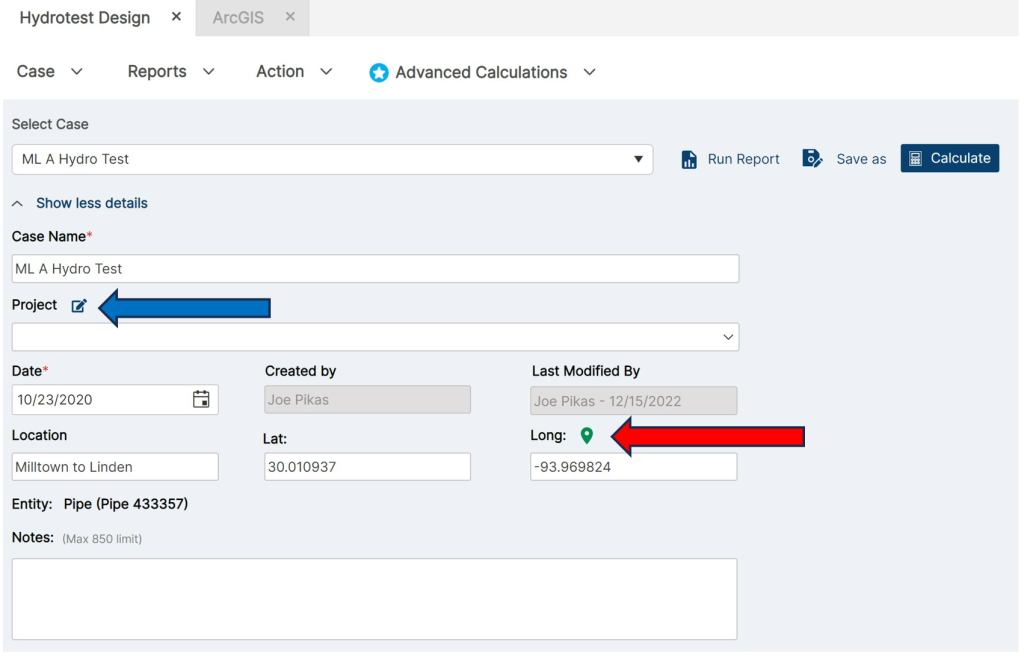Viewport: 1024px width, 659px height.
Task: Click the Location field with Milltown to Linden
Action: 115,467
